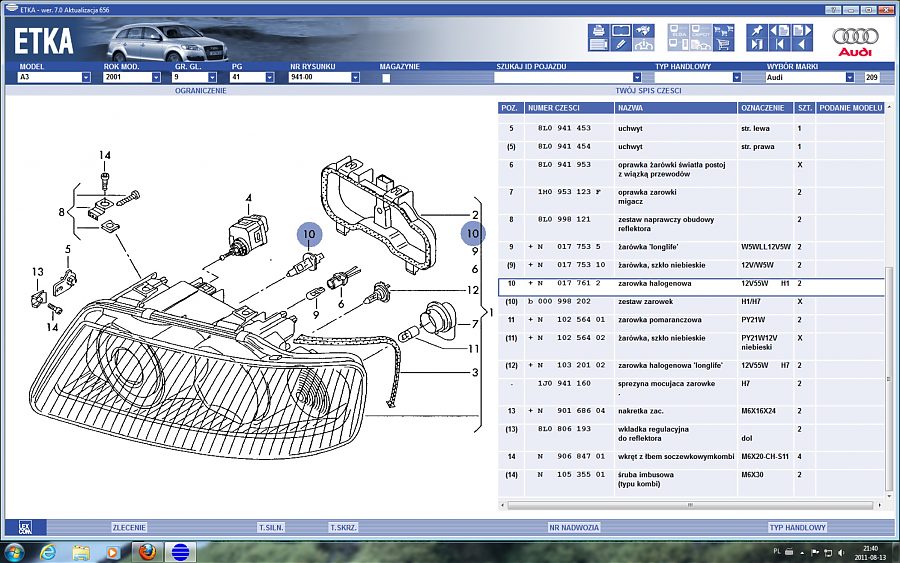Click callout number 13 in the diagram
This screenshot has width=900, height=563.
pyautogui.click(x=37, y=272)
